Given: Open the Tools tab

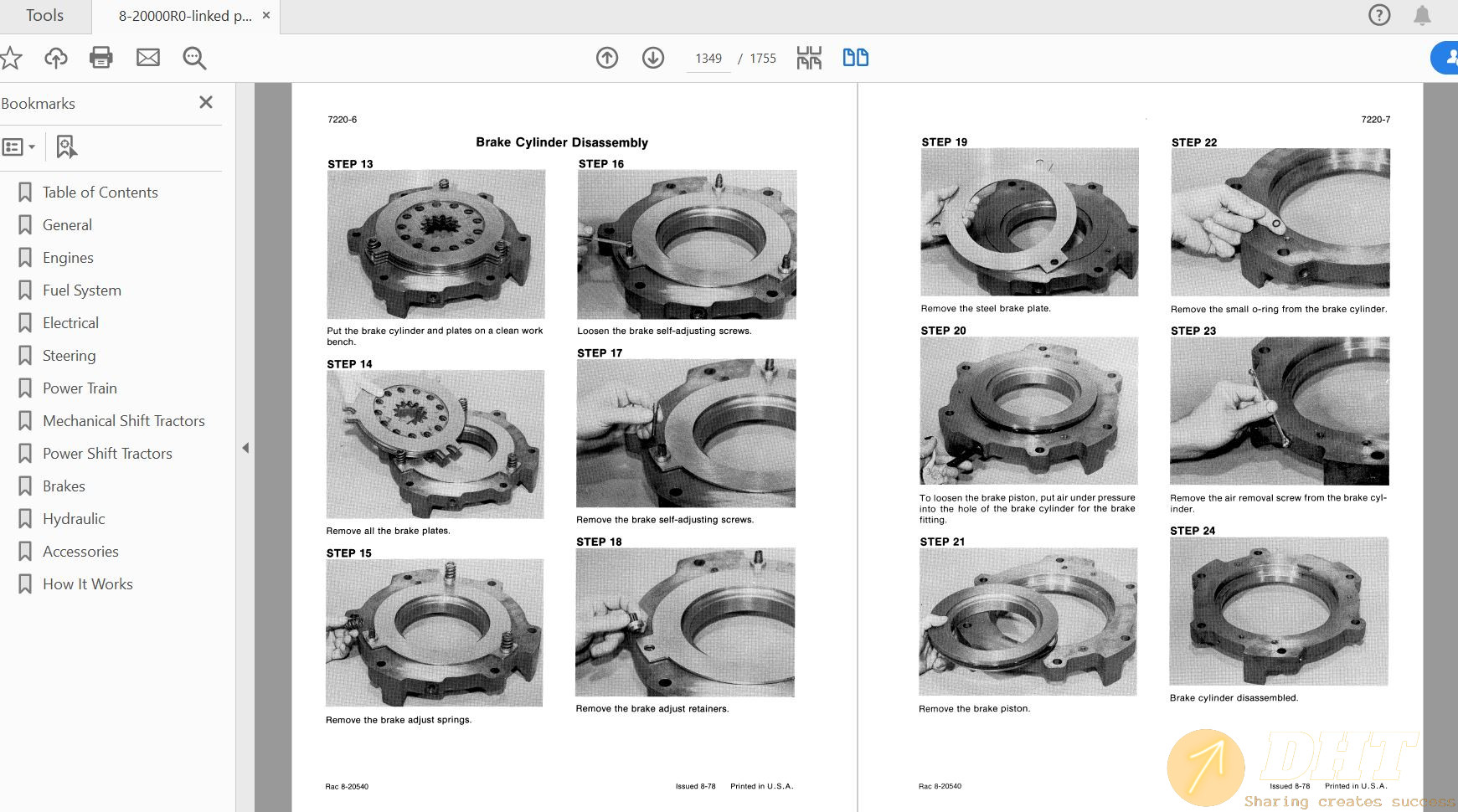Looking at the screenshot, I should tap(44, 16).
